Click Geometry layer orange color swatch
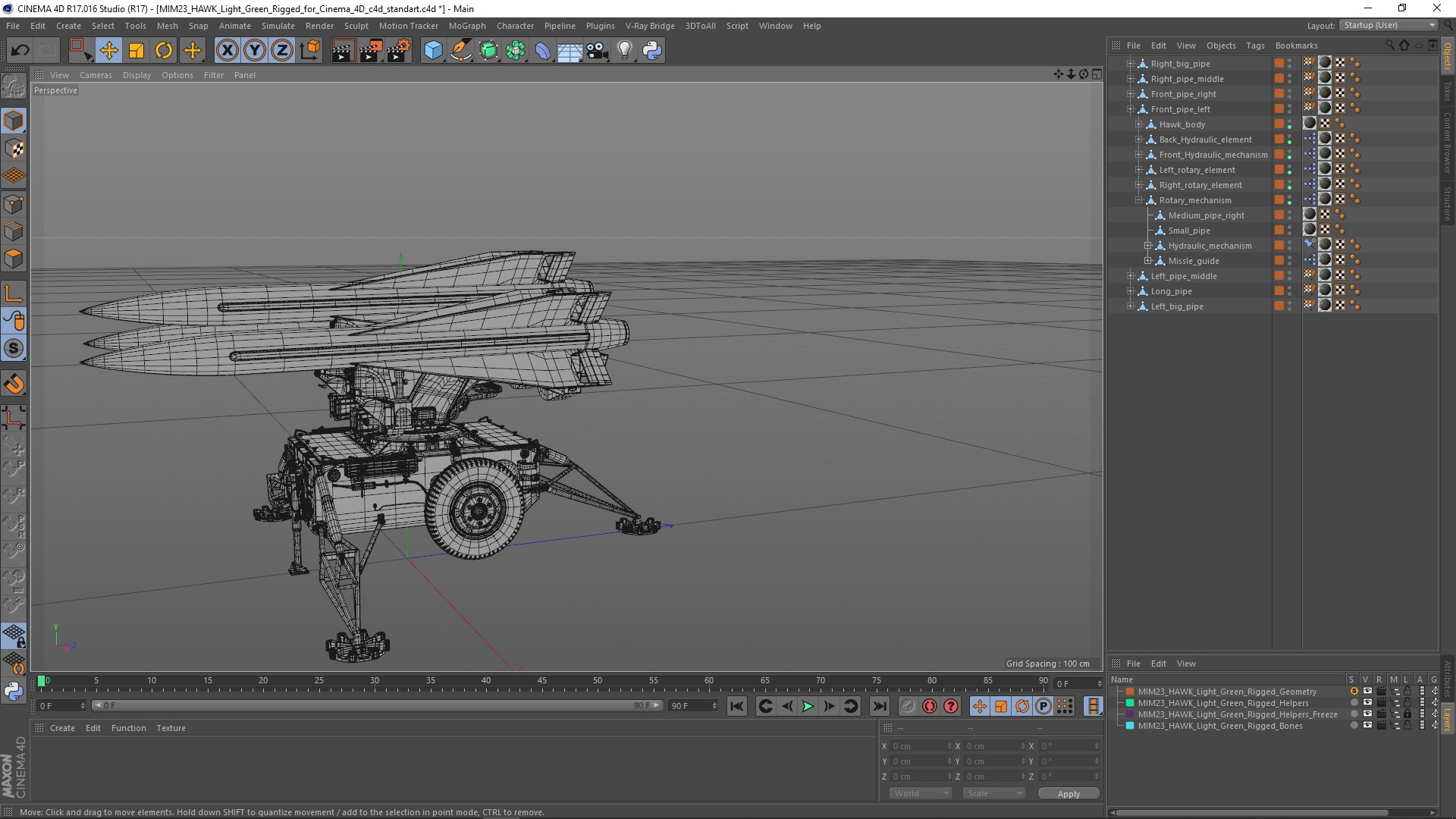 [x=1130, y=692]
